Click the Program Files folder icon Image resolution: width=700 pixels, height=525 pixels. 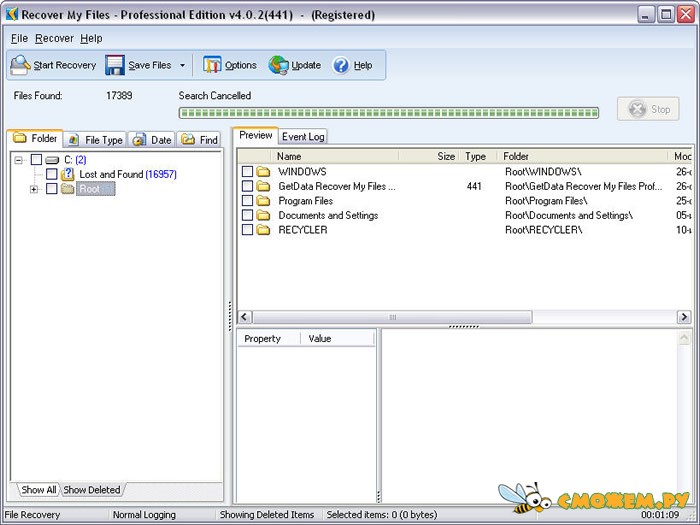tap(263, 200)
